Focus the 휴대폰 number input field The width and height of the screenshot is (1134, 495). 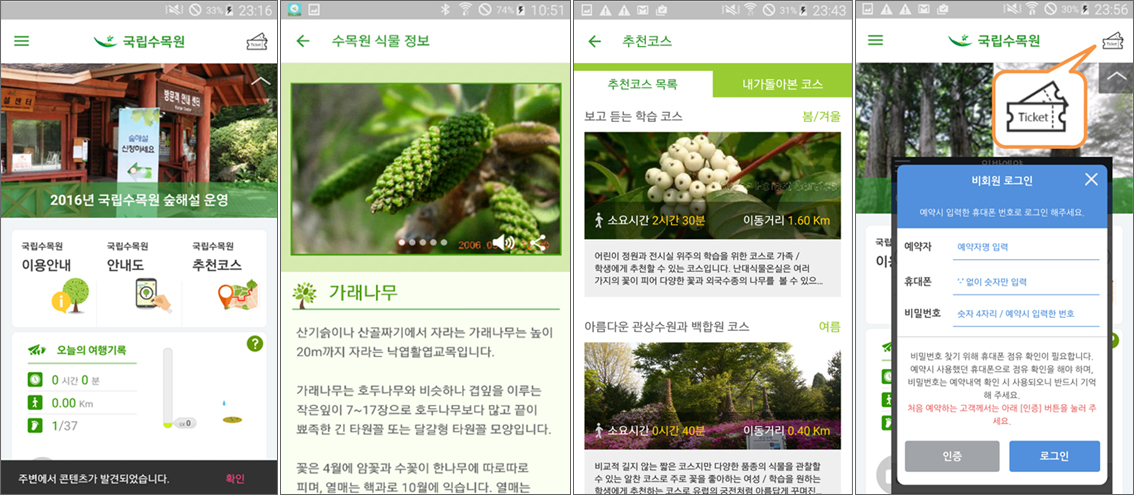pos(1027,282)
